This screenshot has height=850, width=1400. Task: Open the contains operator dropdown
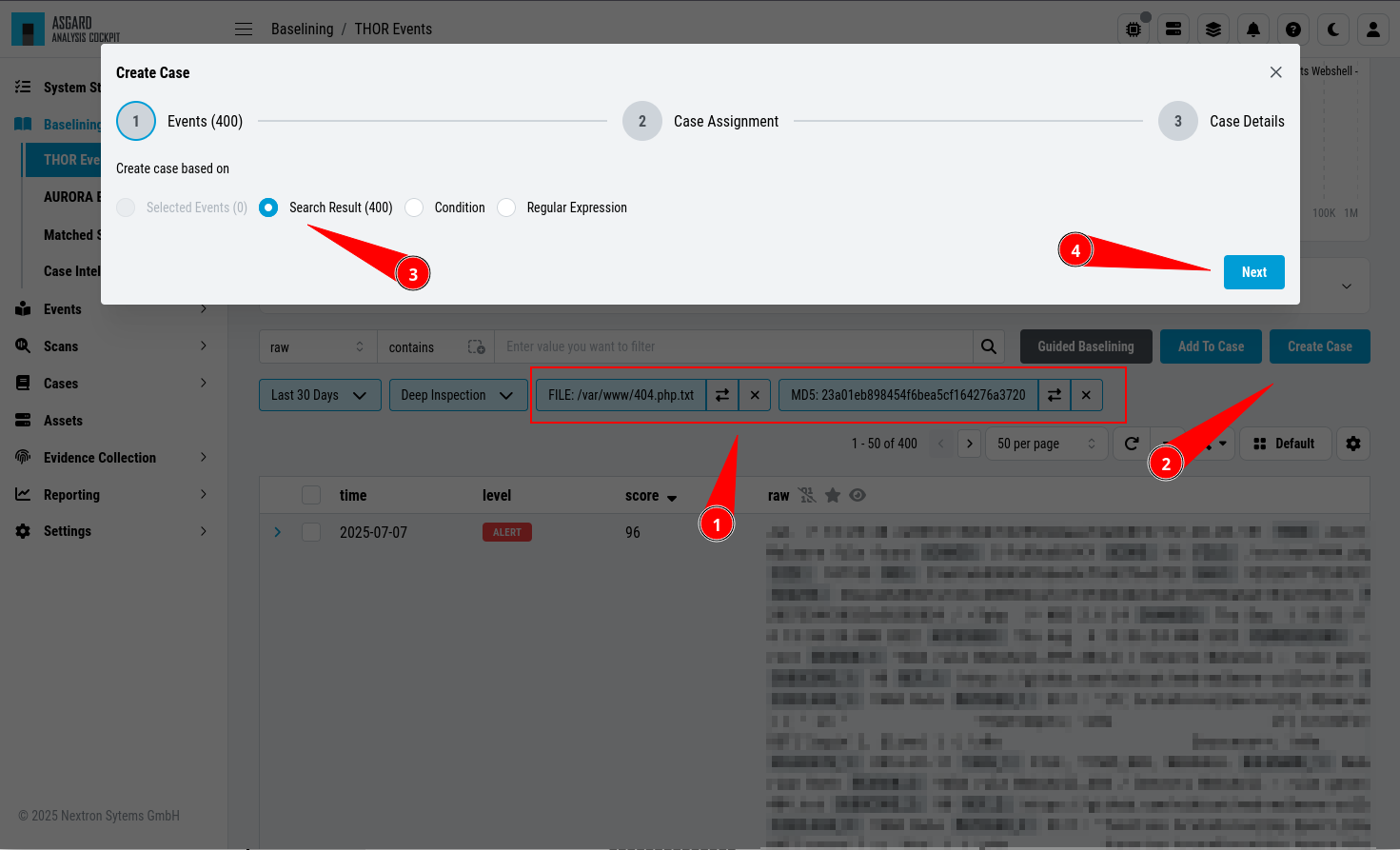tap(435, 346)
